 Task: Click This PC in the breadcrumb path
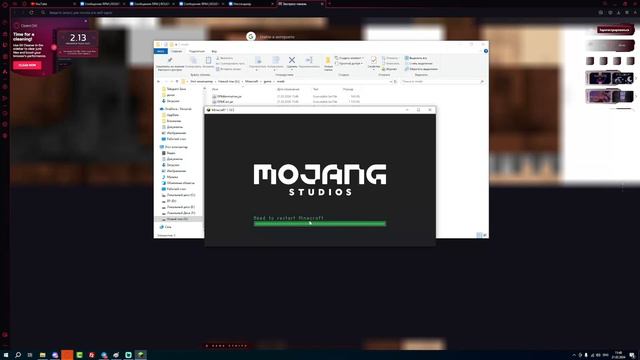pyautogui.click(x=202, y=82)
